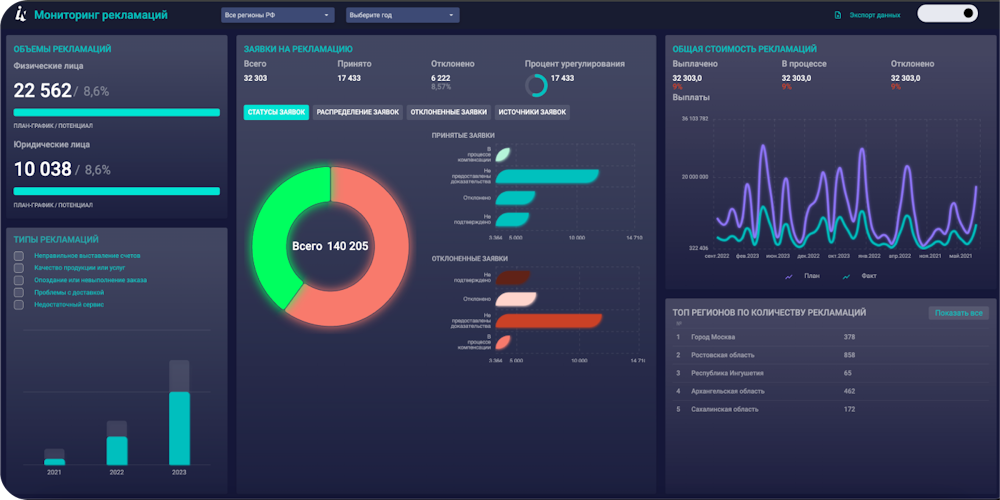
Task: Switch to Распределение заявок tab
Action: pos(358,112)
